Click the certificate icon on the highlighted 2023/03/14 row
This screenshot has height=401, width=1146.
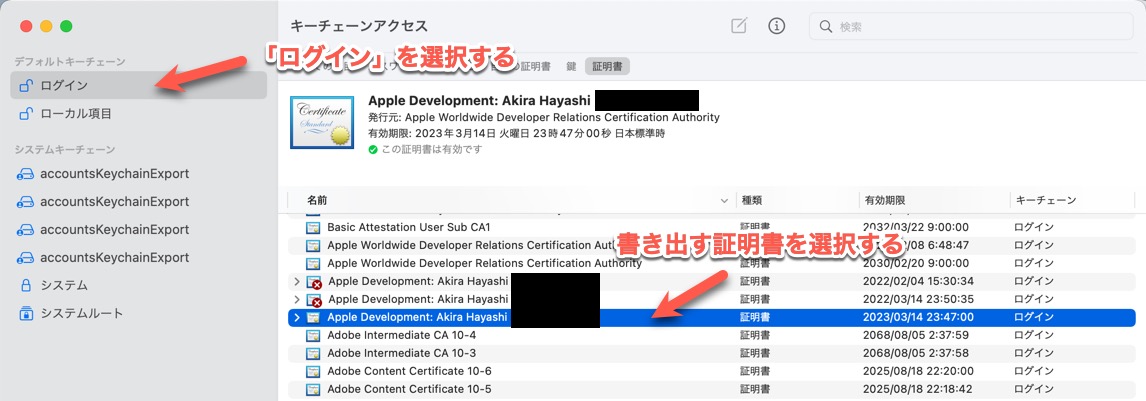pyautogui.click(x=314, y=318)
